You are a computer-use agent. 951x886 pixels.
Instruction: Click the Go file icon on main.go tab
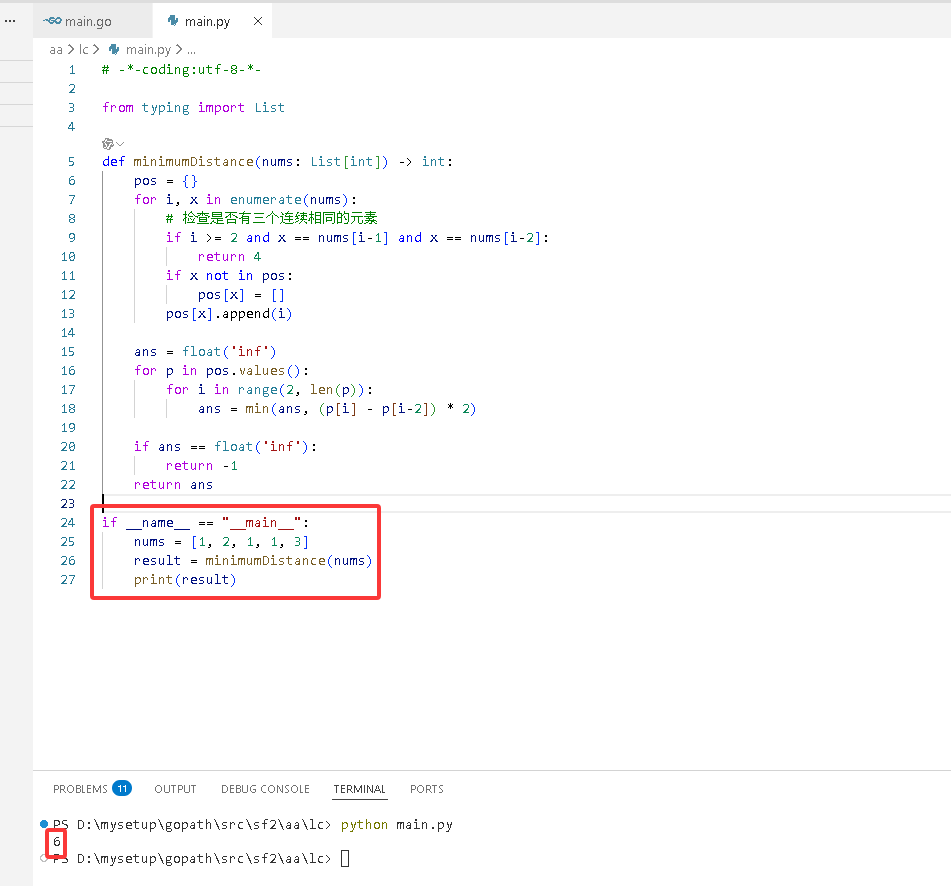[52, 21]
